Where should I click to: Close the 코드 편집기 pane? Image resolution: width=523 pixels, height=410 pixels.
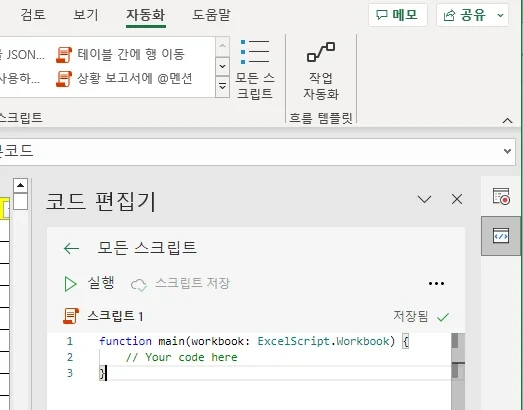pyautogui.click(x=457, y=199)
